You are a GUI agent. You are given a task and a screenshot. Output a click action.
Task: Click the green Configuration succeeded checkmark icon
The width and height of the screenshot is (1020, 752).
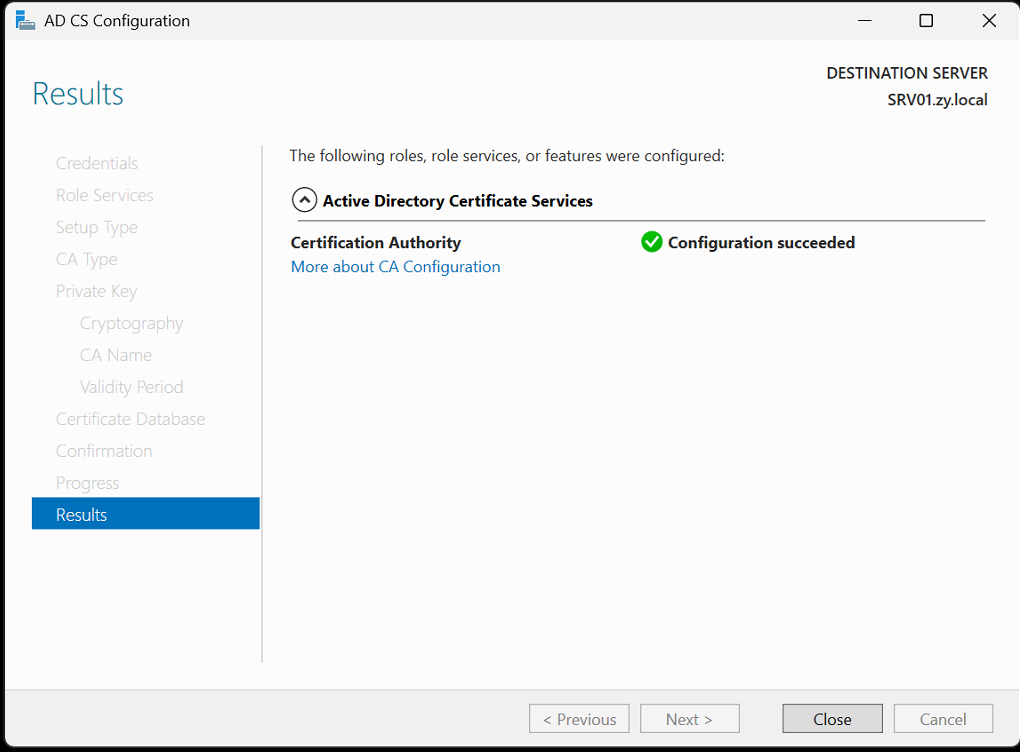coord(651,242)
